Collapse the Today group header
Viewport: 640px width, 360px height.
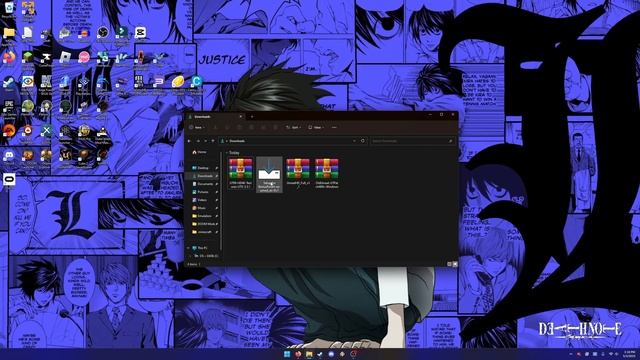[x=233, y=153]
